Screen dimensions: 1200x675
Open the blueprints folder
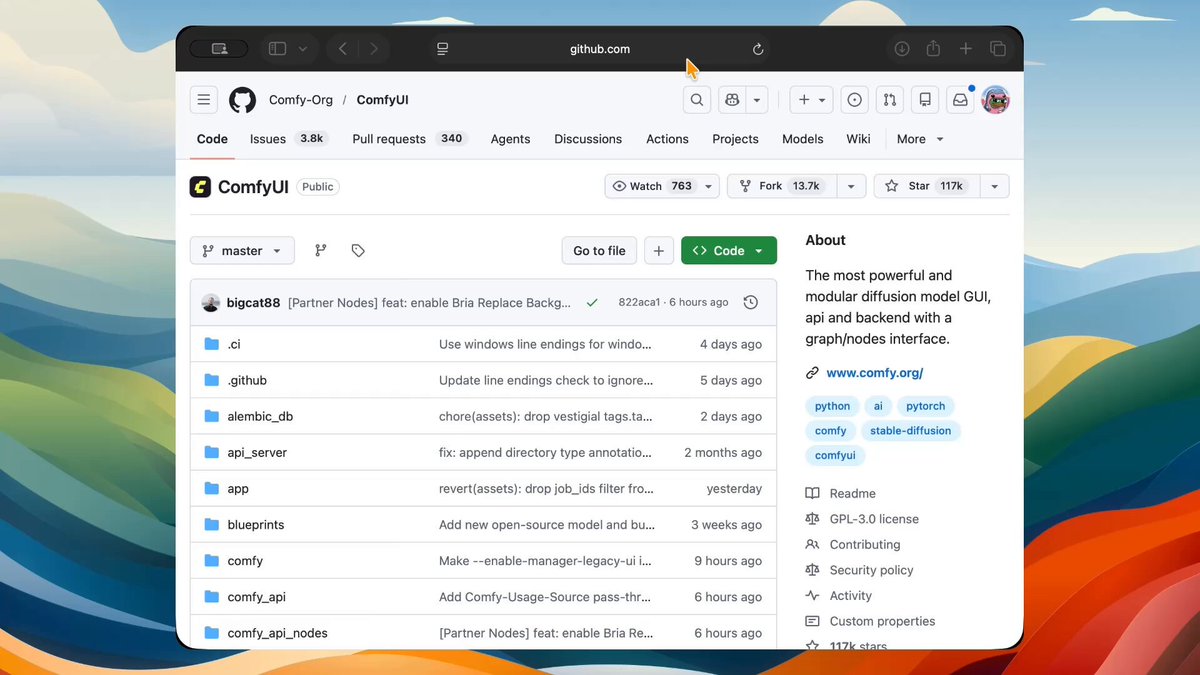tap(255, 525)
